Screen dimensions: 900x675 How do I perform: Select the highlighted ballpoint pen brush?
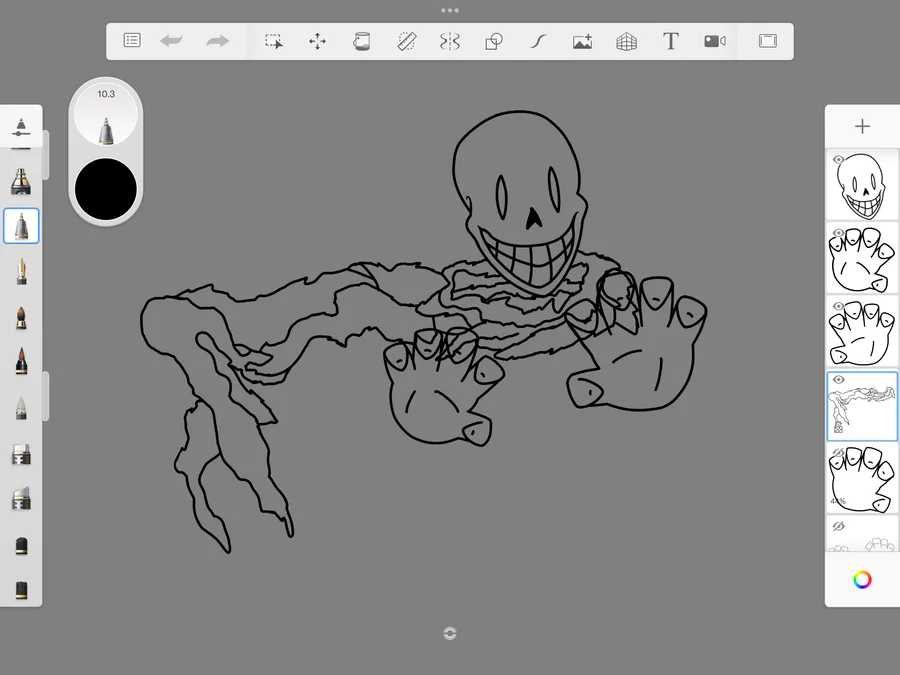[21, 226]
